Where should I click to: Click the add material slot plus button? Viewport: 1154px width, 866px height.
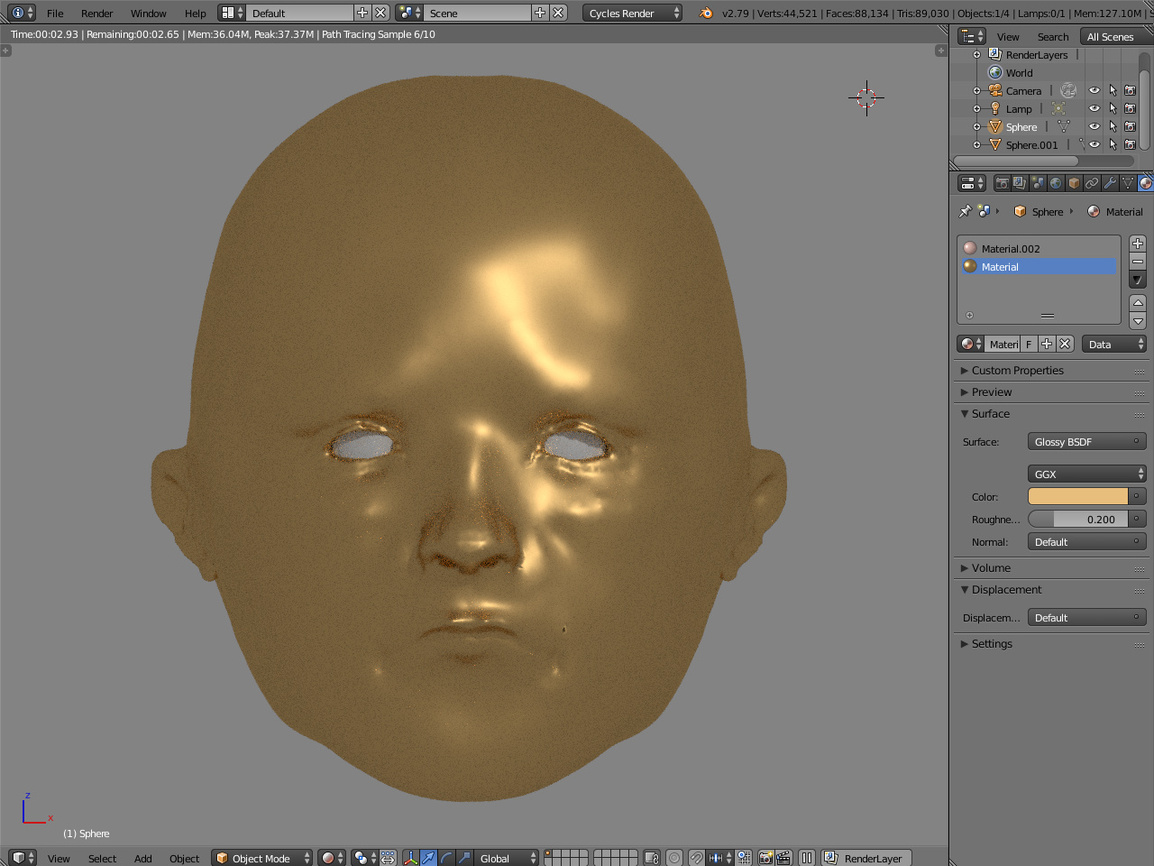coord(1138,244)
